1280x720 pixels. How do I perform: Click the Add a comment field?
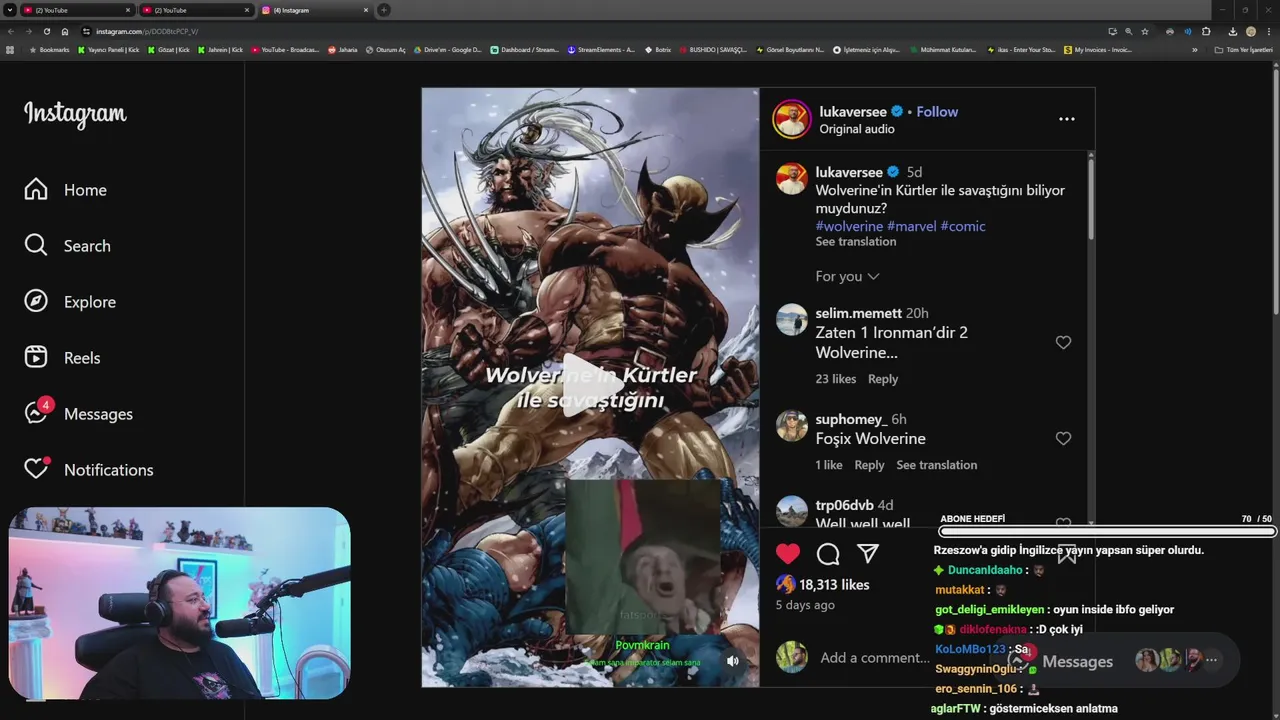click(875, 657)
